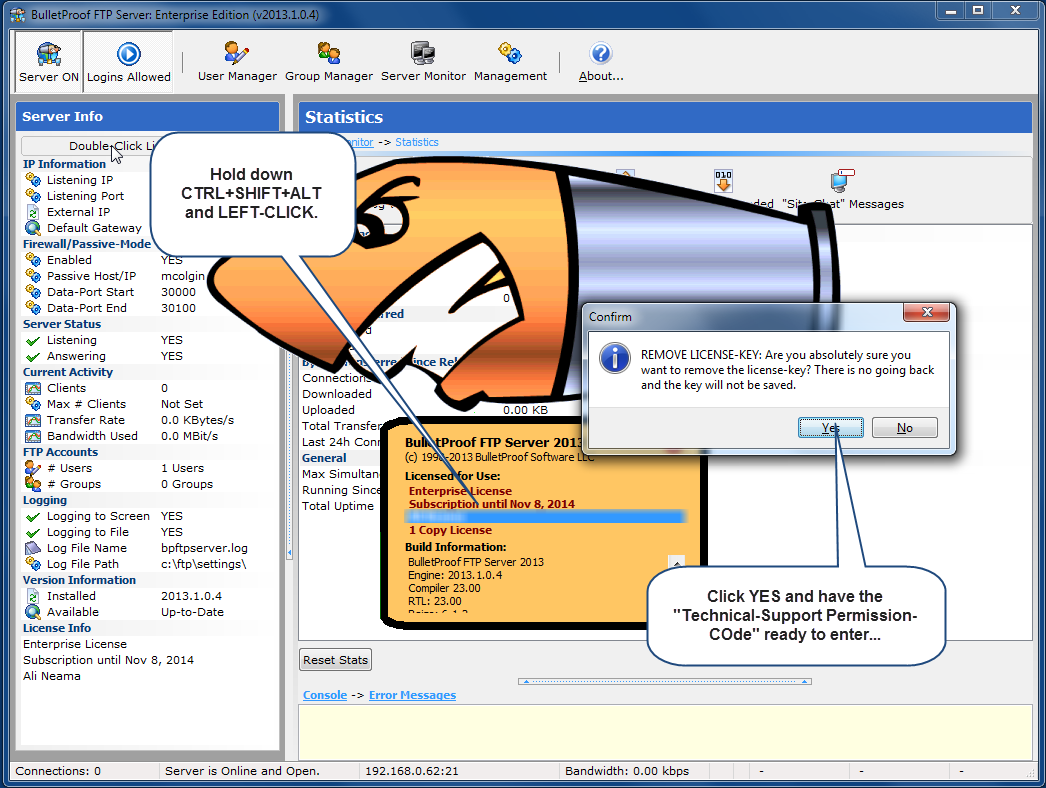Viewport: 1046px width, 788px height.
Task: Click the Up-to-Date version value
Action: (x=192, y=612)
